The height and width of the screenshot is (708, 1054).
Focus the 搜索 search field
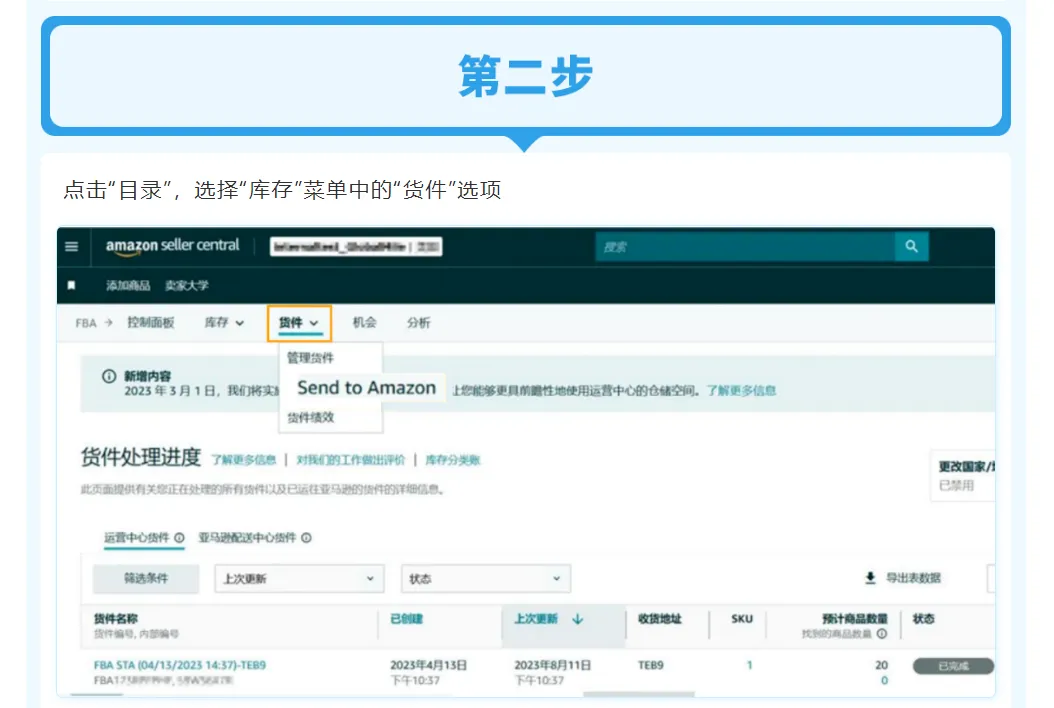(x=745, y=247)
